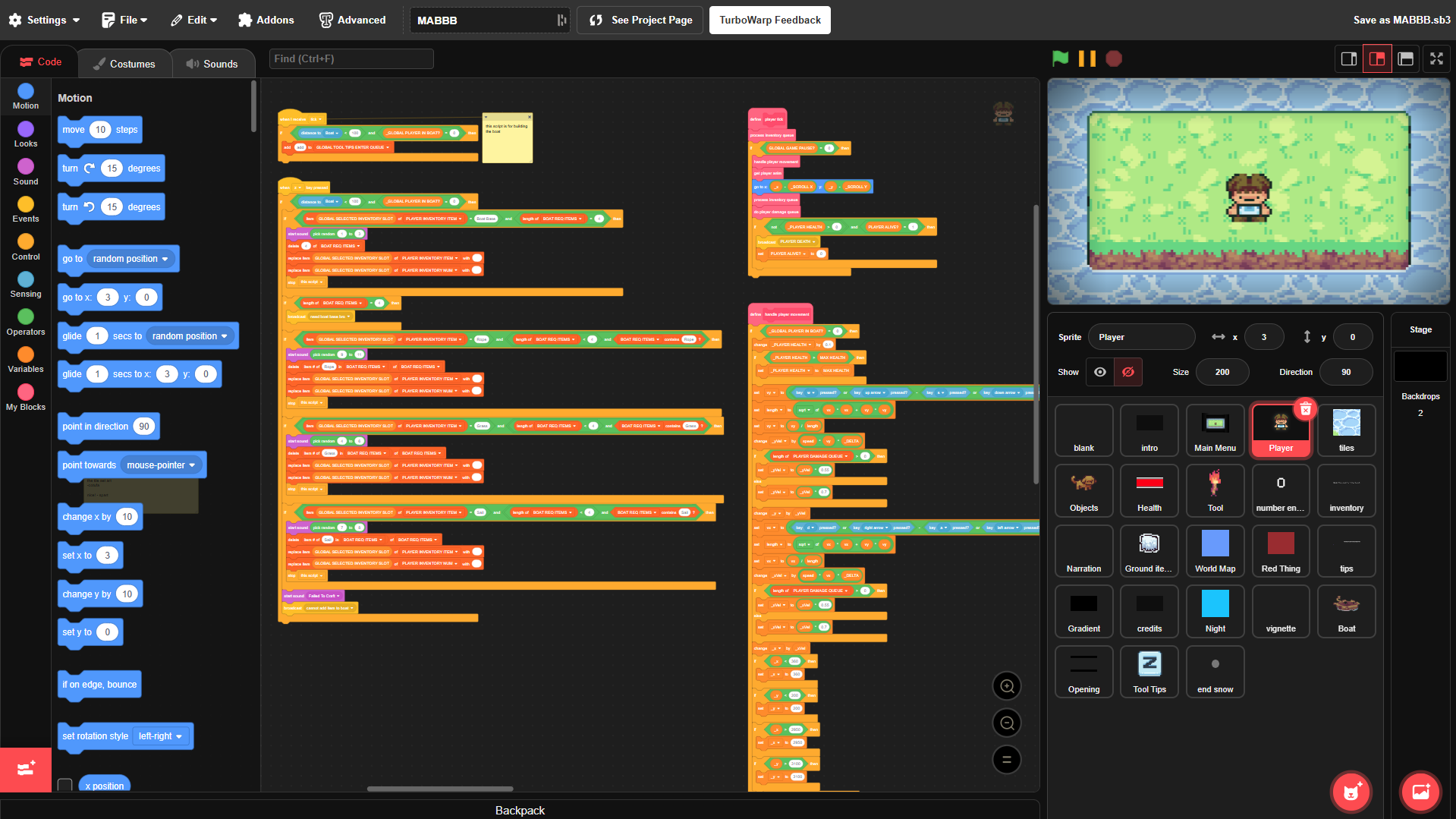Click the workspace horizontal scrollbar
Image resolution: width=1456 pixels, height=819 pixels.
440,789
